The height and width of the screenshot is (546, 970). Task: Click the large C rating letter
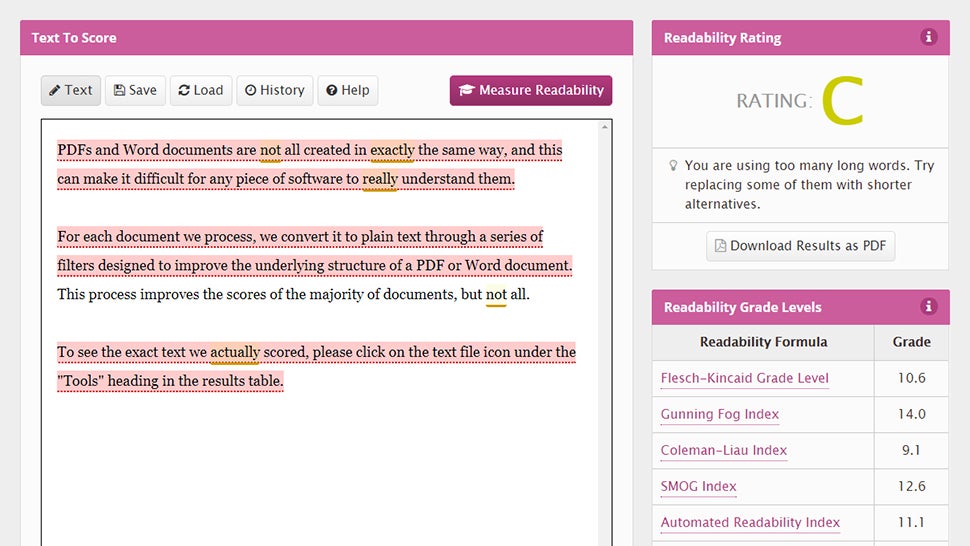tap(843, 100)
